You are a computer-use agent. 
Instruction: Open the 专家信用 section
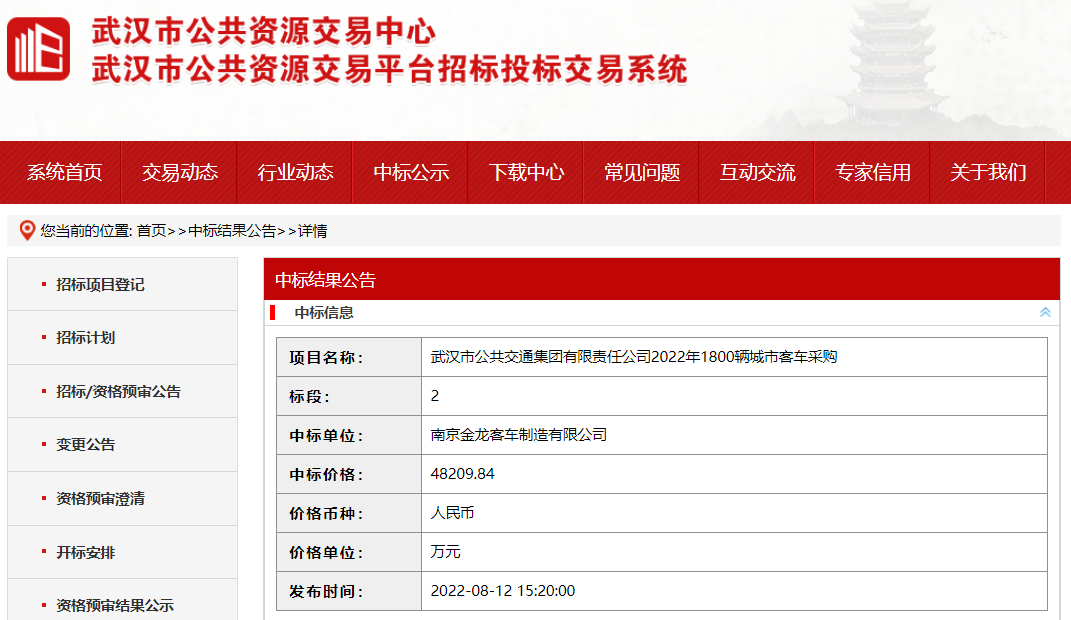[873, 172]
